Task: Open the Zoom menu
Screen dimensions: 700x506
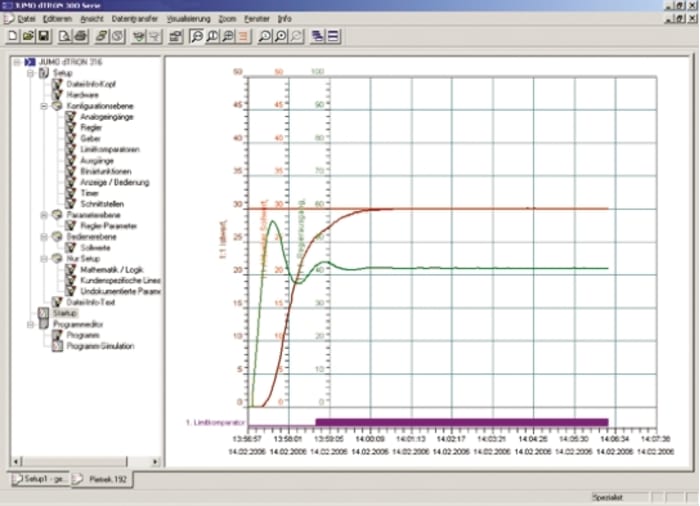Action: tap(227, 19)
